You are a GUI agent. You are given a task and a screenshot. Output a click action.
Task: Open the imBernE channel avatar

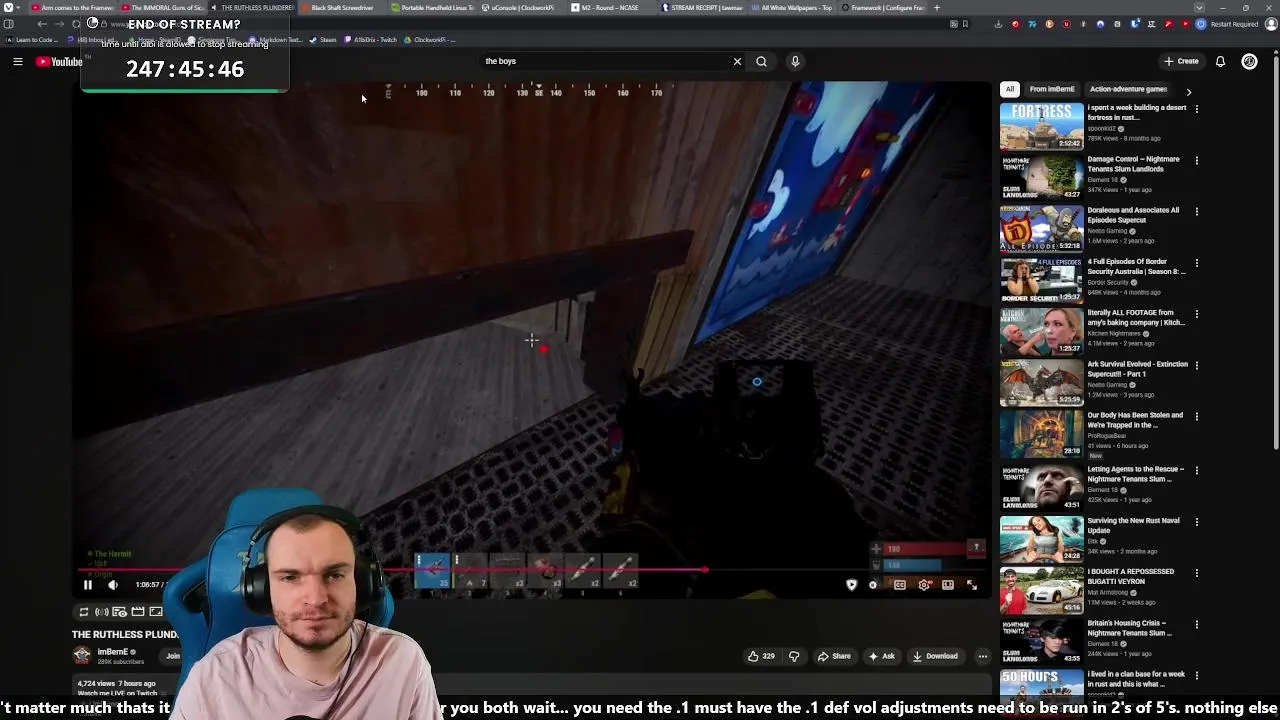82,655
